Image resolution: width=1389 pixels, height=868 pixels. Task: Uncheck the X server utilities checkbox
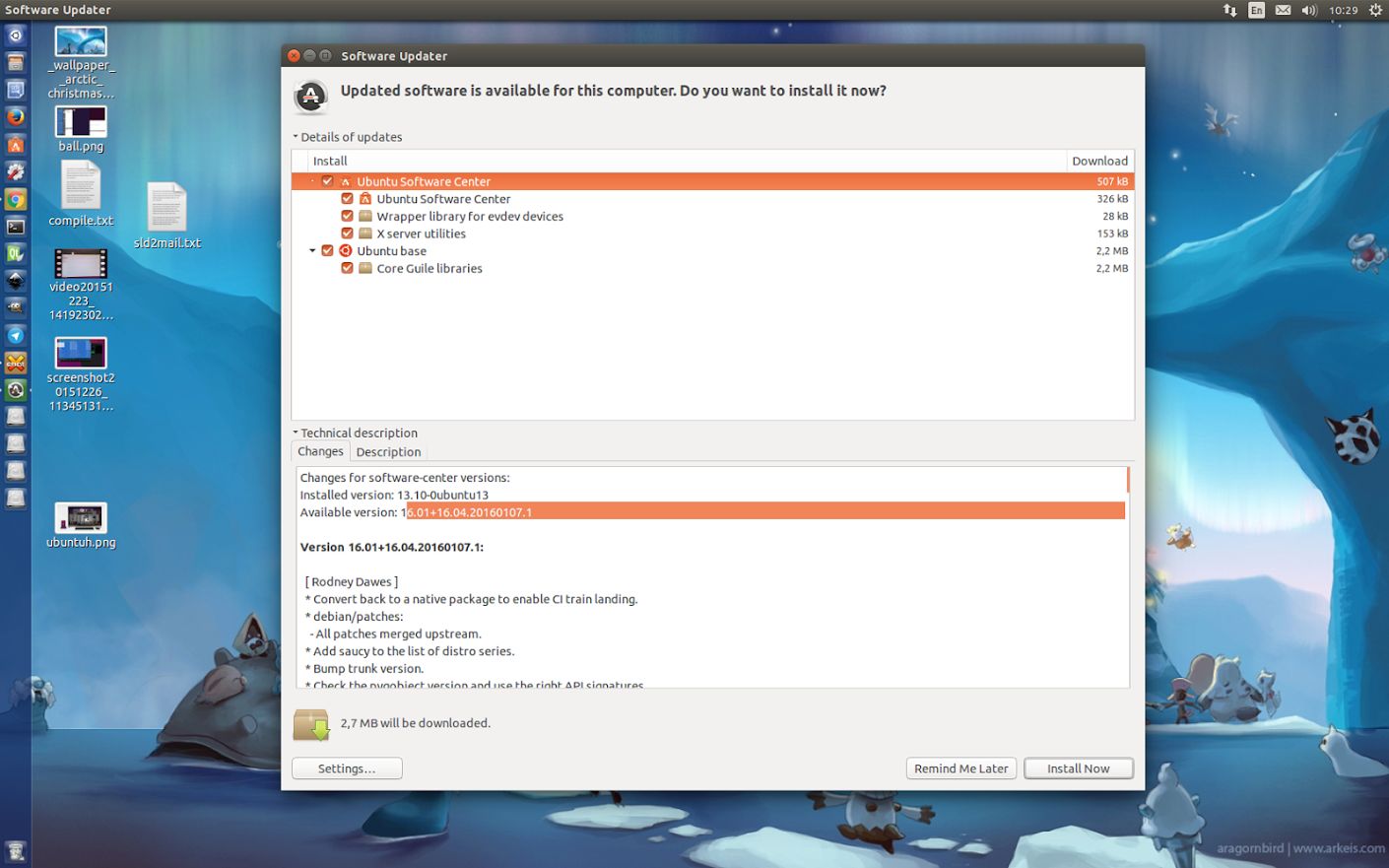click(347, 234)
